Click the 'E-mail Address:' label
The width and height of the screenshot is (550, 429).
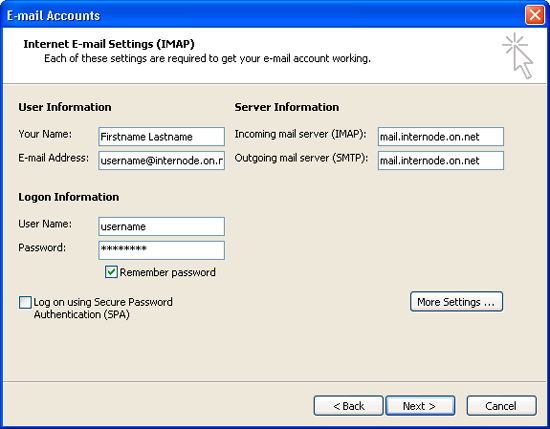(53, 158)
